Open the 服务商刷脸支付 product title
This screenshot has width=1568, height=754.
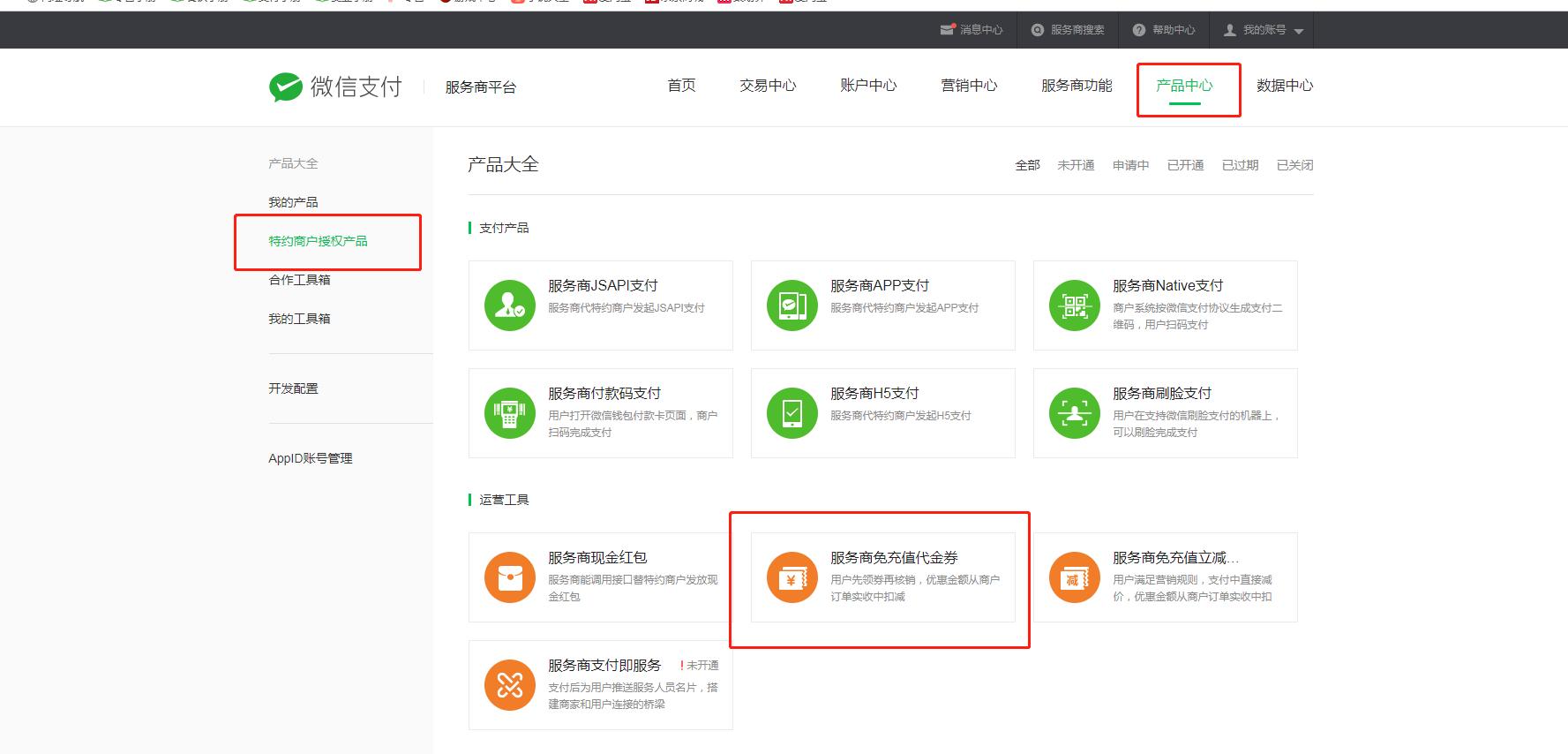pyautogui.click(x=1162, y=394)
